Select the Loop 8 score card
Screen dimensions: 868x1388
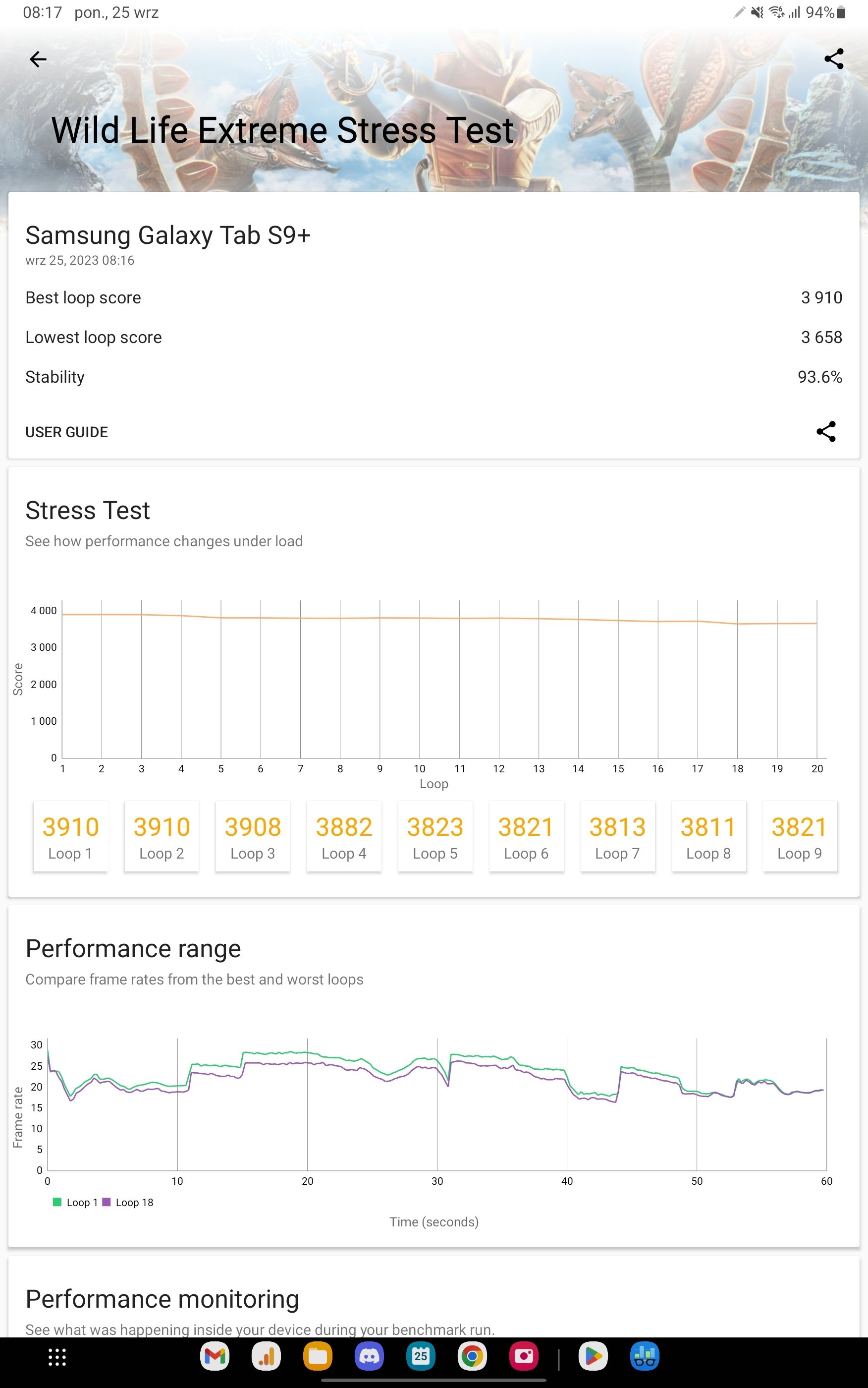[x=708, y=837]
